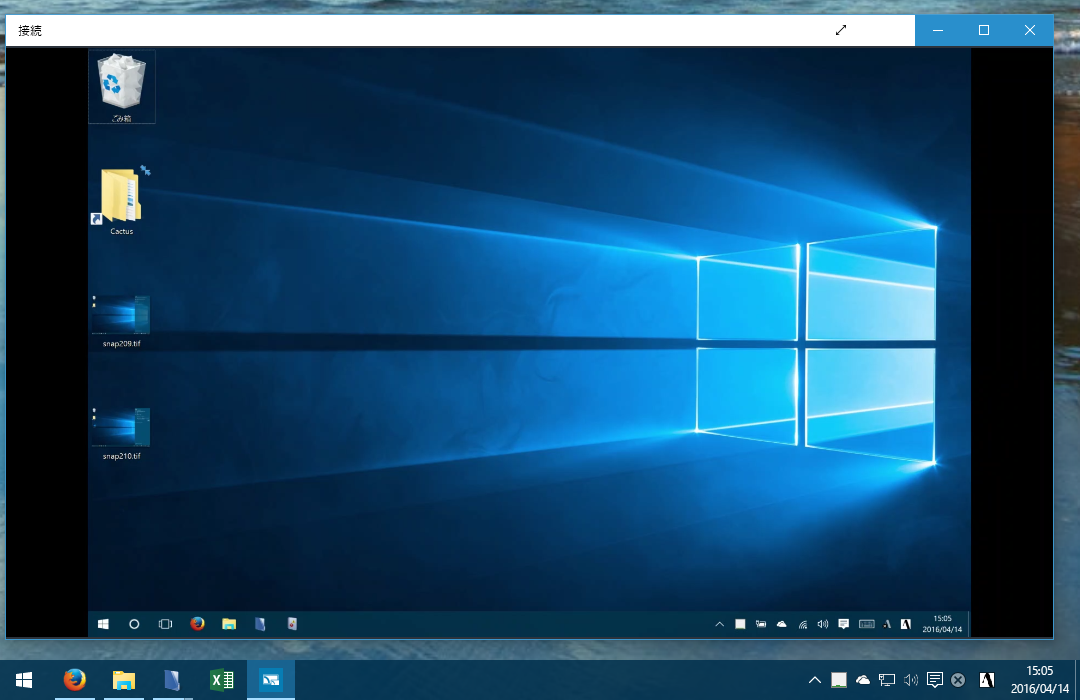Select the snap210.tif file thumbnail
Viewport: 1080px width, 700px height.
[x=121, y=433]
